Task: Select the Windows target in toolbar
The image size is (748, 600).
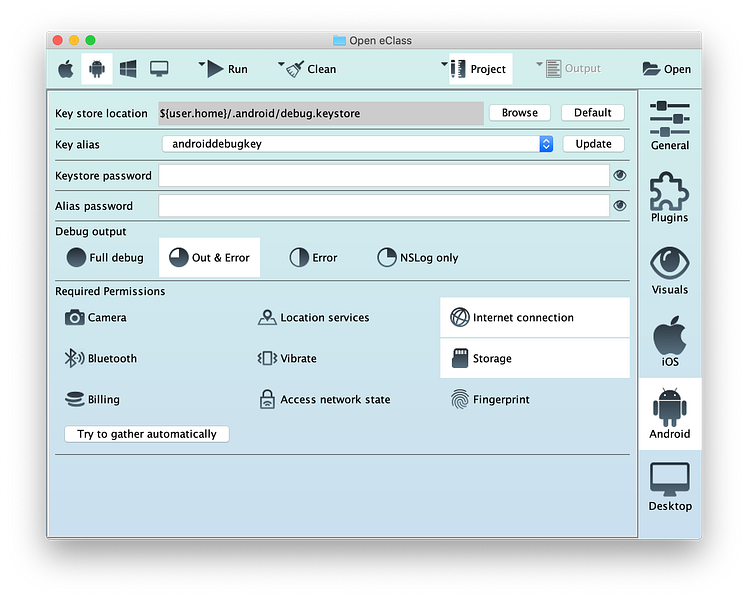Action: click(x=128, y=69)
